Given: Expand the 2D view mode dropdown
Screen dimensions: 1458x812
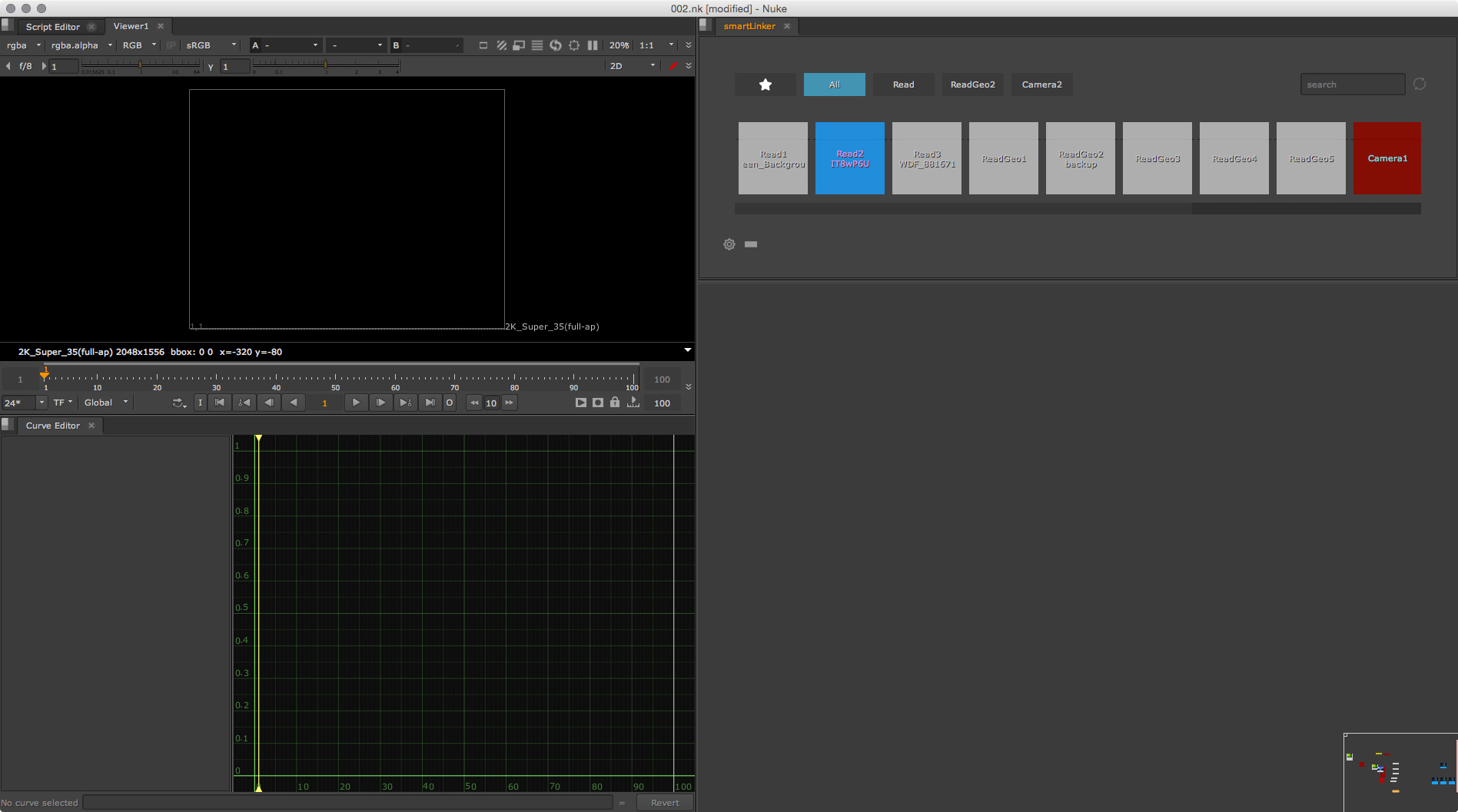Looking at the screenshot, I should 632,66.
